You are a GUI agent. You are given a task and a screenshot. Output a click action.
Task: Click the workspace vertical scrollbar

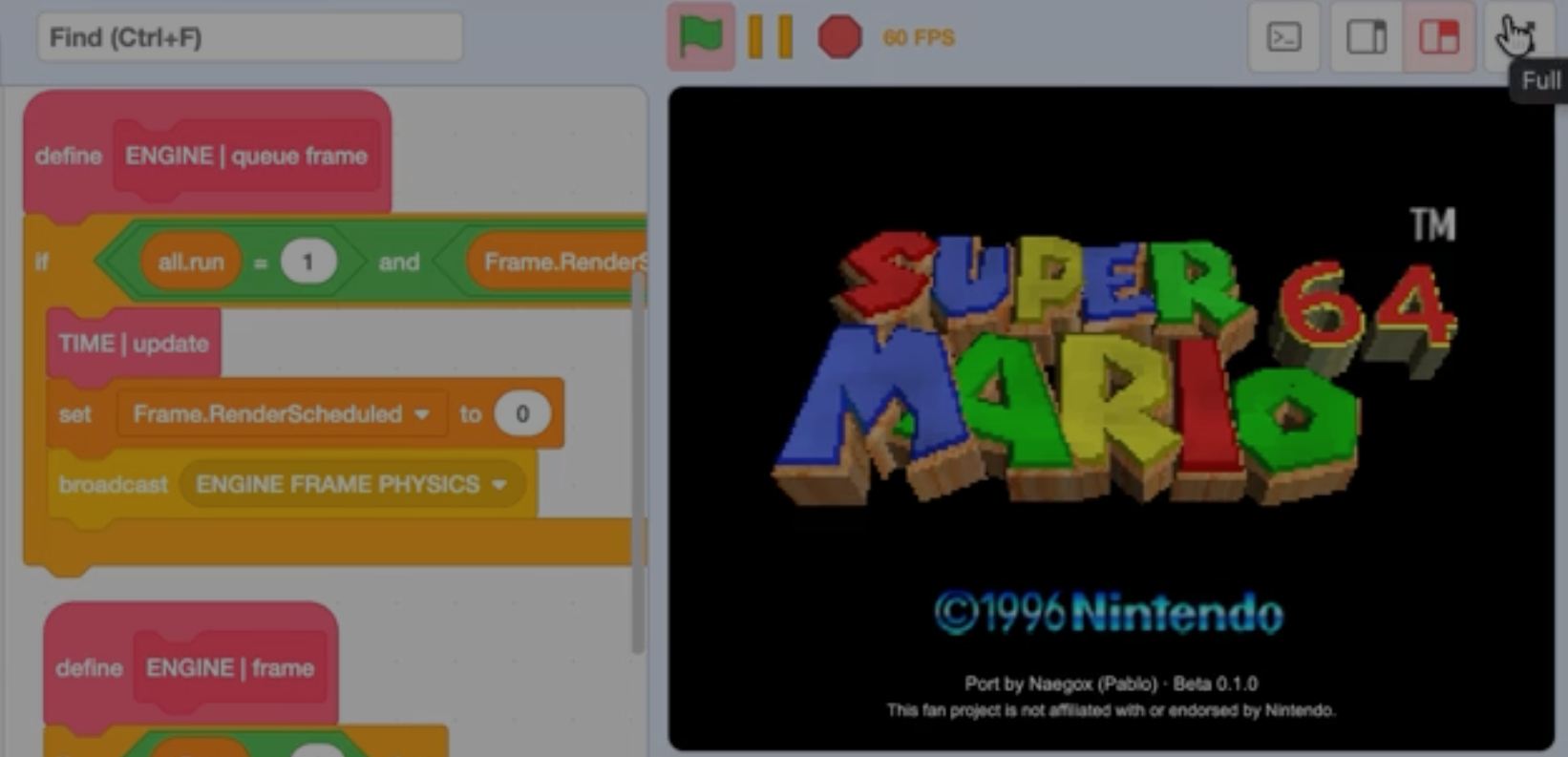[638, 463]
